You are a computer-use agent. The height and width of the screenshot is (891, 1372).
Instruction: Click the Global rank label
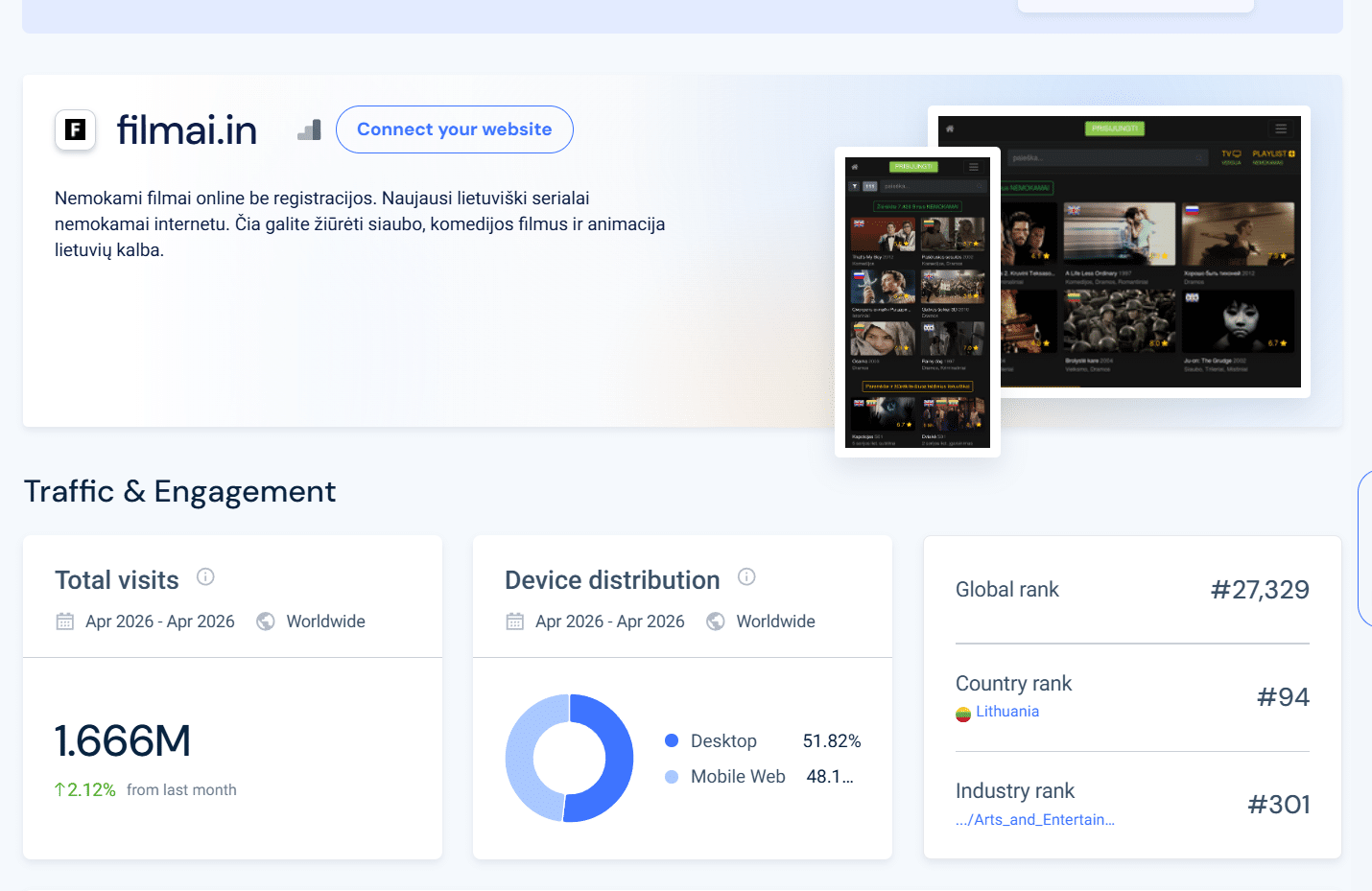[1007, 590]
